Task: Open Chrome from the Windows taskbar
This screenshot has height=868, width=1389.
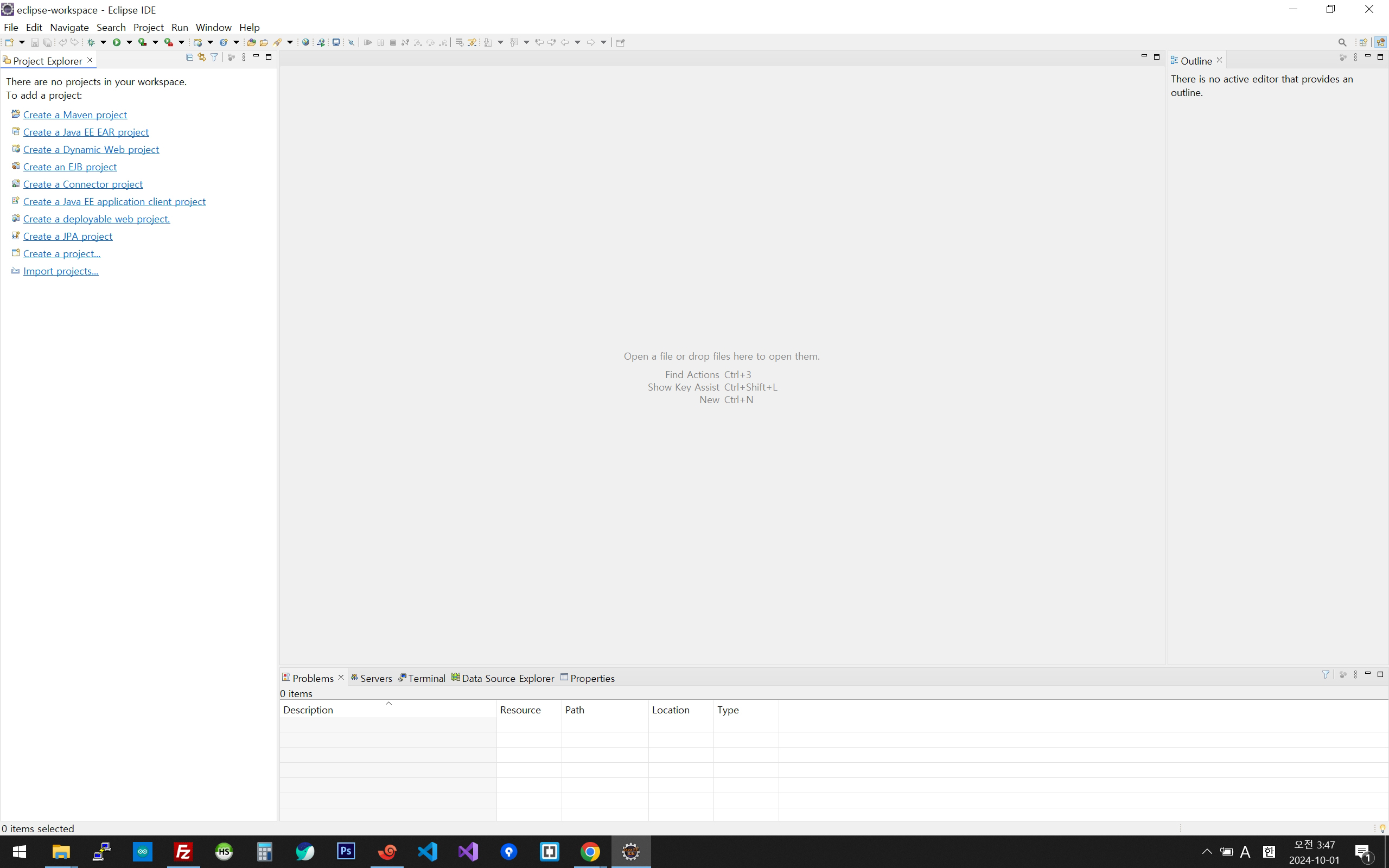Action: tap(590, 851)
